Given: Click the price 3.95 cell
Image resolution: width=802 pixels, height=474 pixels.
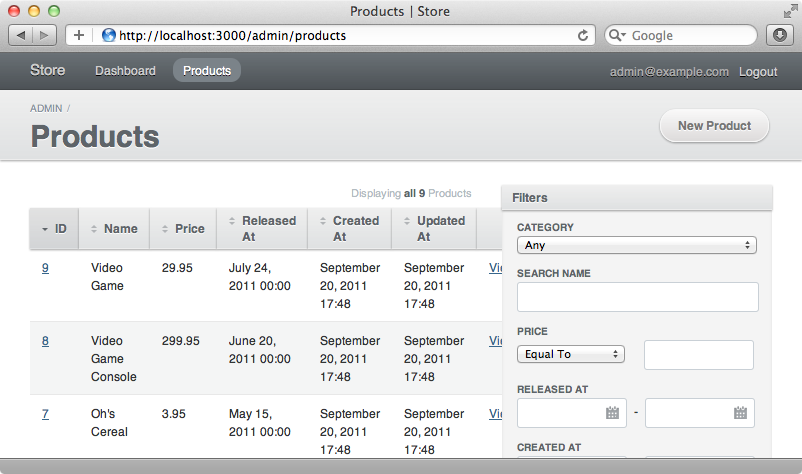Looking at the screenshot, I should pos(173,414).
